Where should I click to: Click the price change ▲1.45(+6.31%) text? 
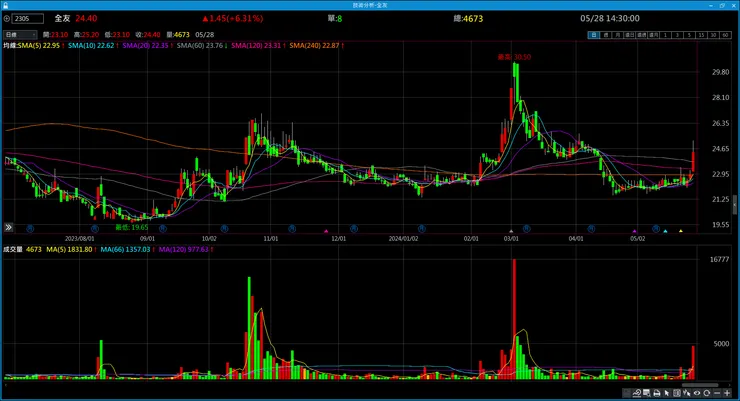coord(233,18)
